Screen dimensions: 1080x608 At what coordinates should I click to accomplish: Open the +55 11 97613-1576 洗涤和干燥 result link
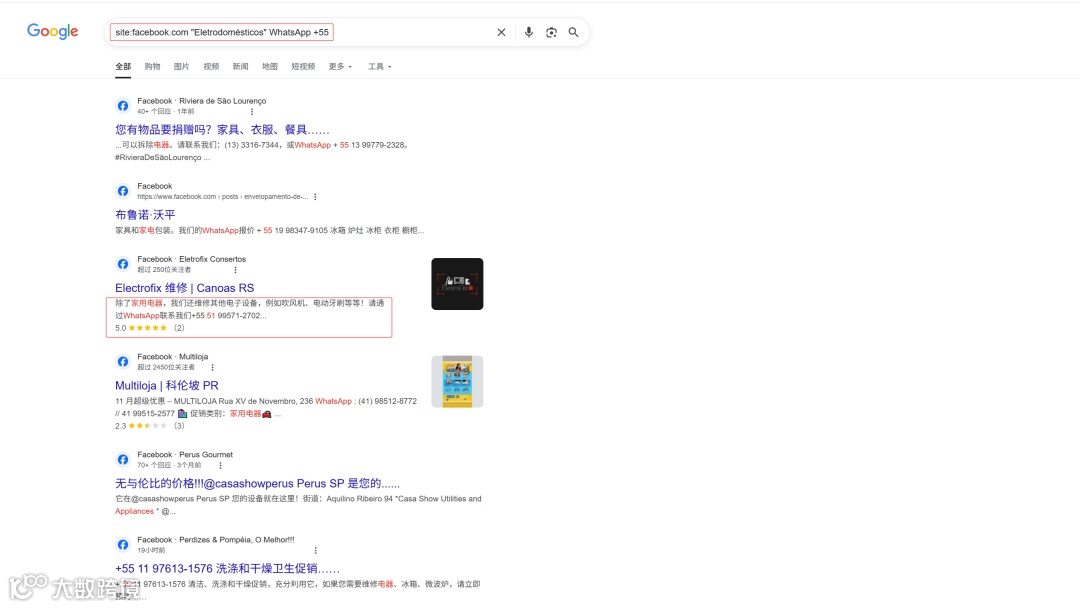(227, 569)
